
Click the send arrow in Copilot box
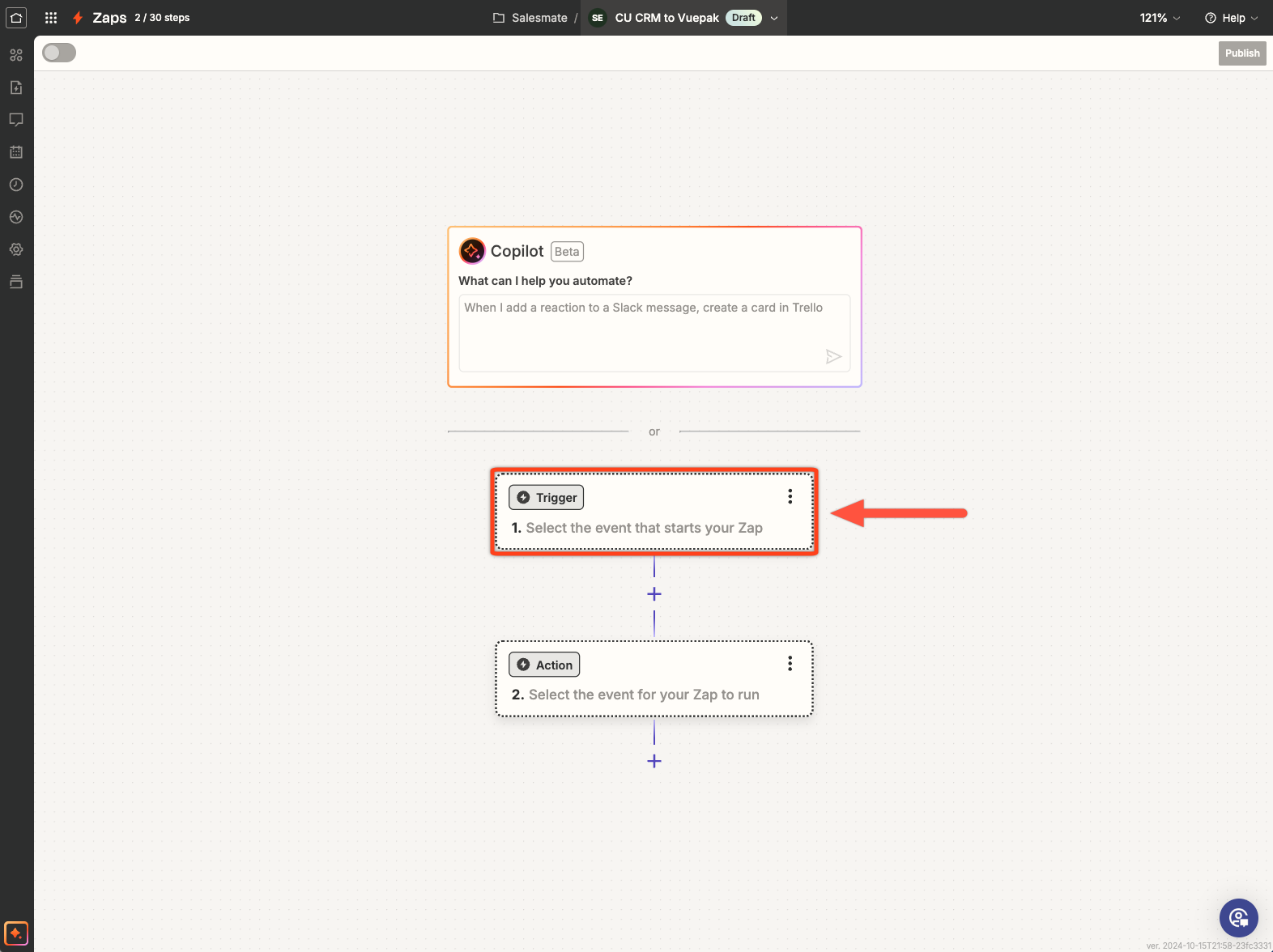pyautogui.click(x=832, y=356)
